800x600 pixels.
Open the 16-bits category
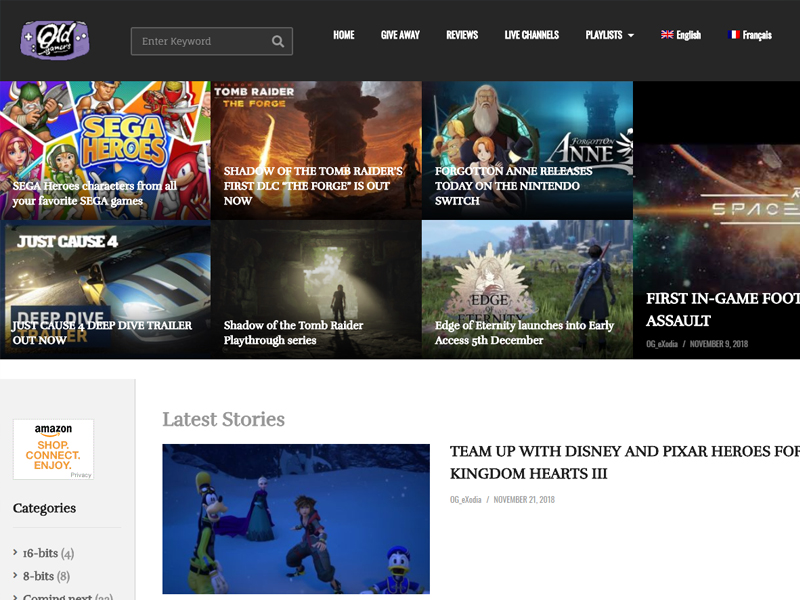pos(40,553)
